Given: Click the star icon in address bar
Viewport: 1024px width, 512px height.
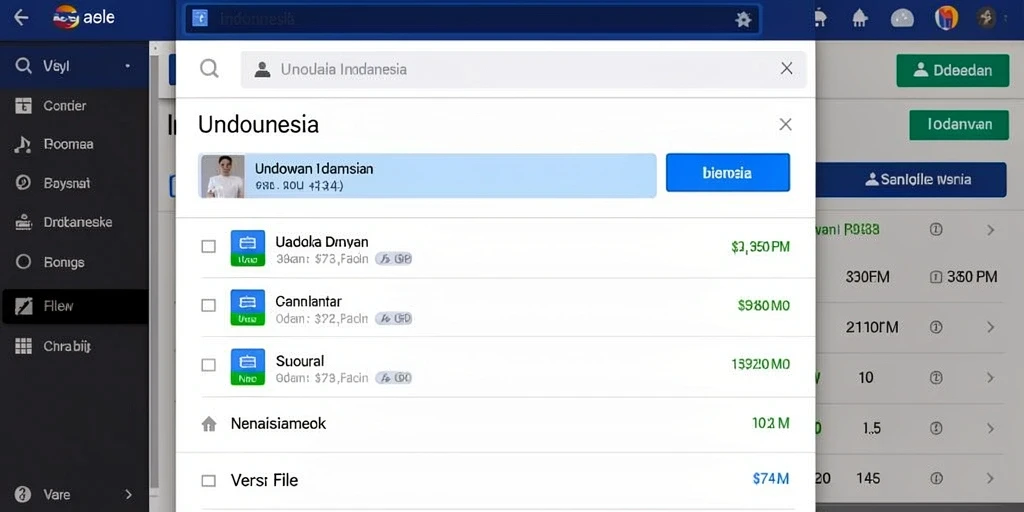Looking at the screenshot, I should pyautogui.click(x=743, y=19).
